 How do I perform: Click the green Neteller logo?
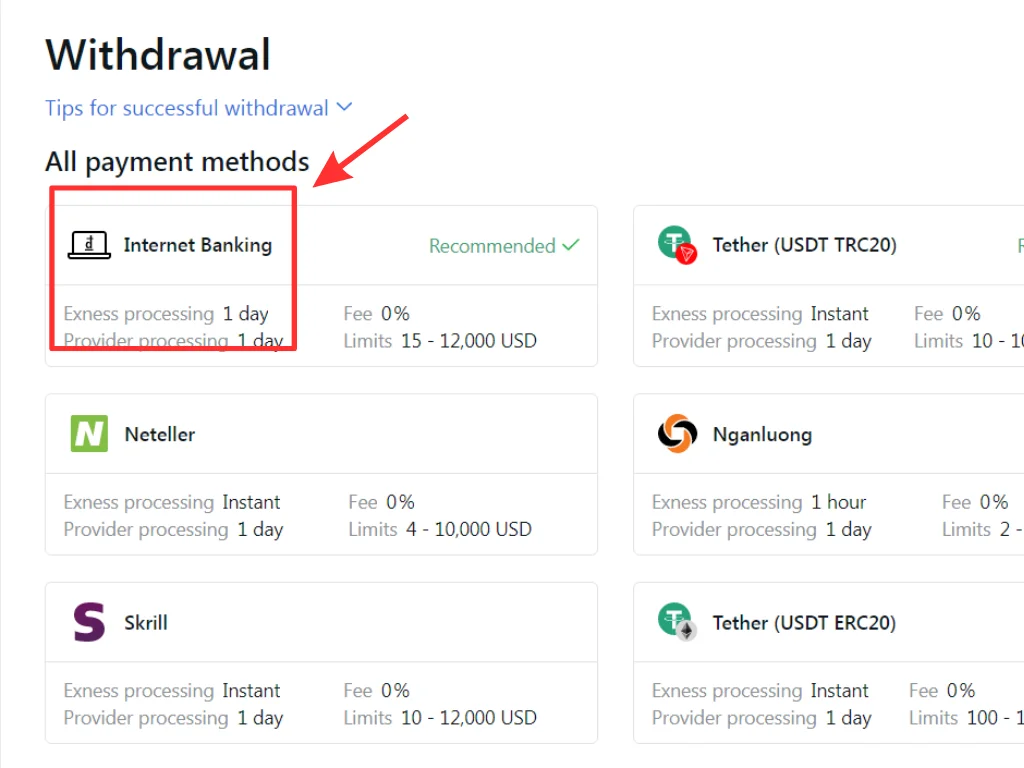(x=89, y=434)
